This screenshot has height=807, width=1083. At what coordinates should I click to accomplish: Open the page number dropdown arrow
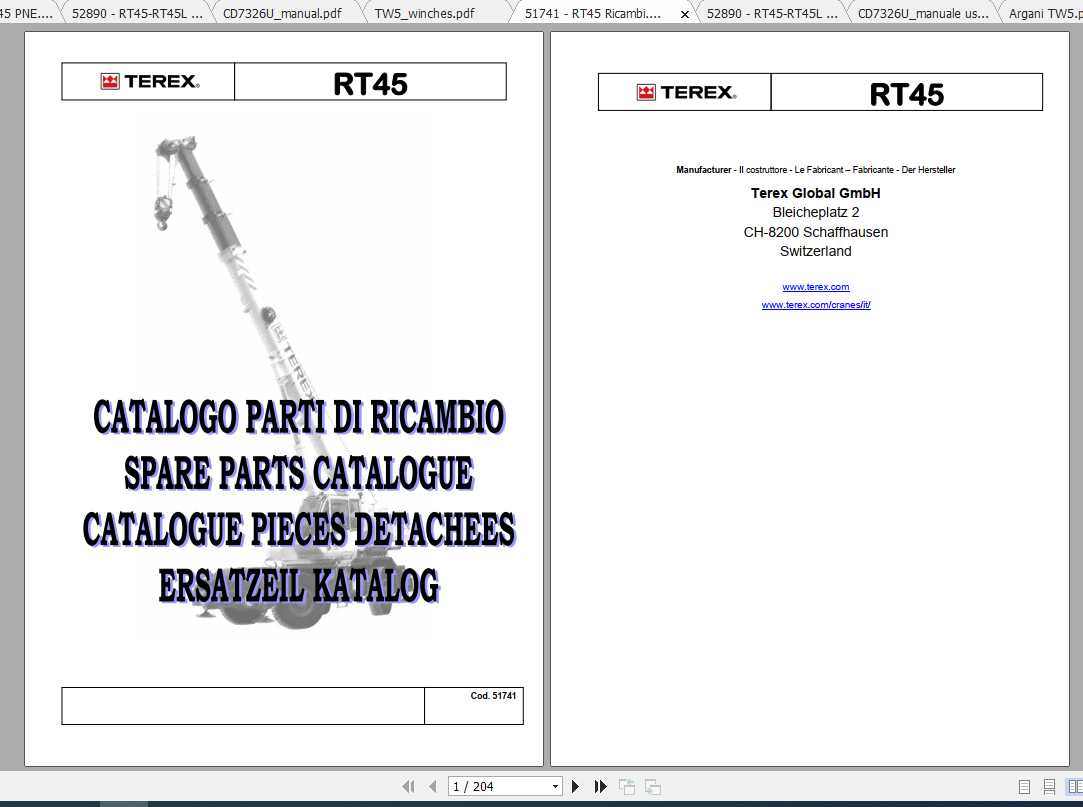pyautogui.click(x=556, y=787)
